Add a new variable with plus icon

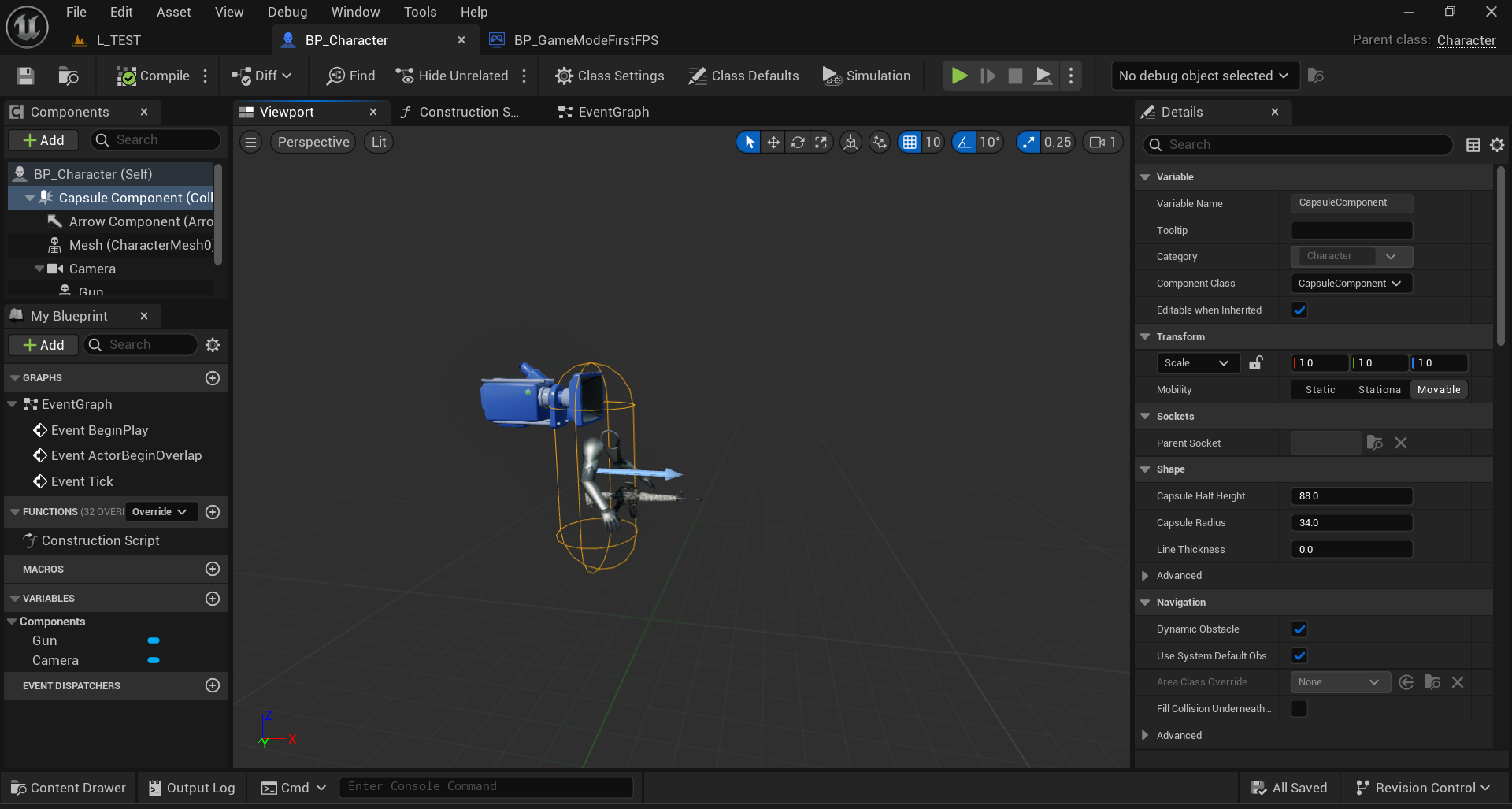tap(213, 599)
